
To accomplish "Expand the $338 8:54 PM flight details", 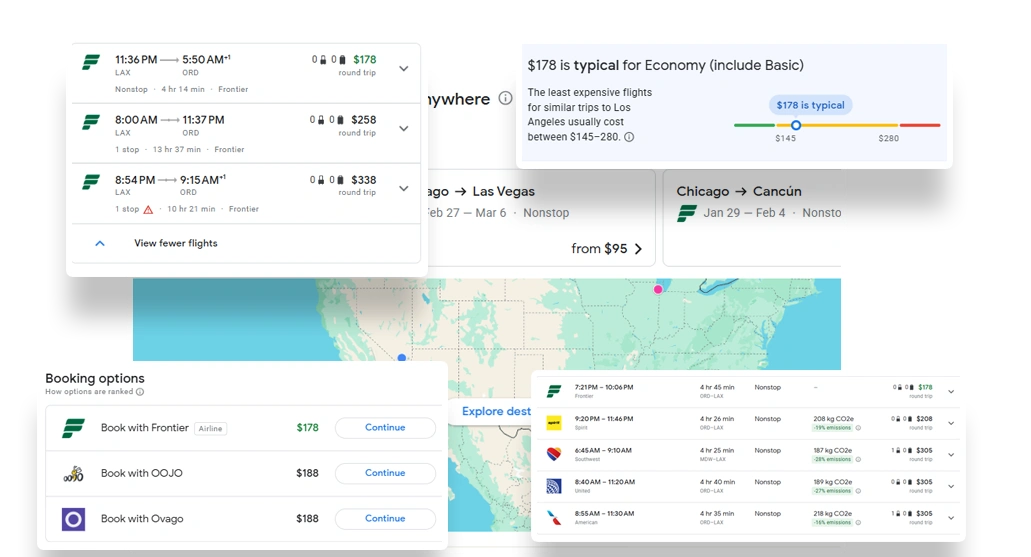I will pyautogui.click(x=404, y=188).
